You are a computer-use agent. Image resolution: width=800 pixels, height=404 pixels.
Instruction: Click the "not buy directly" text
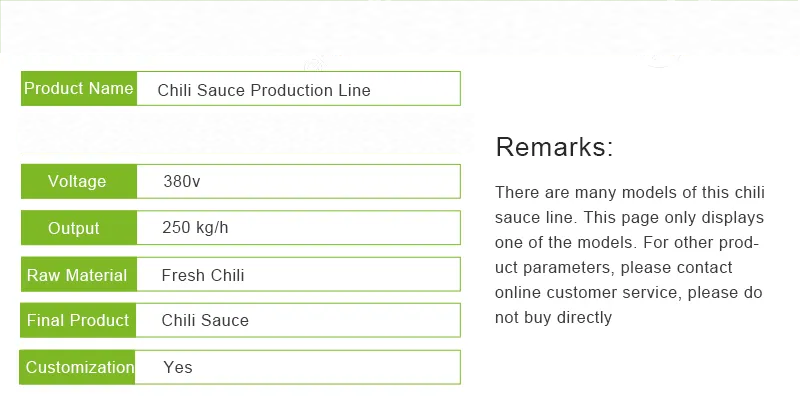[553, 318]
